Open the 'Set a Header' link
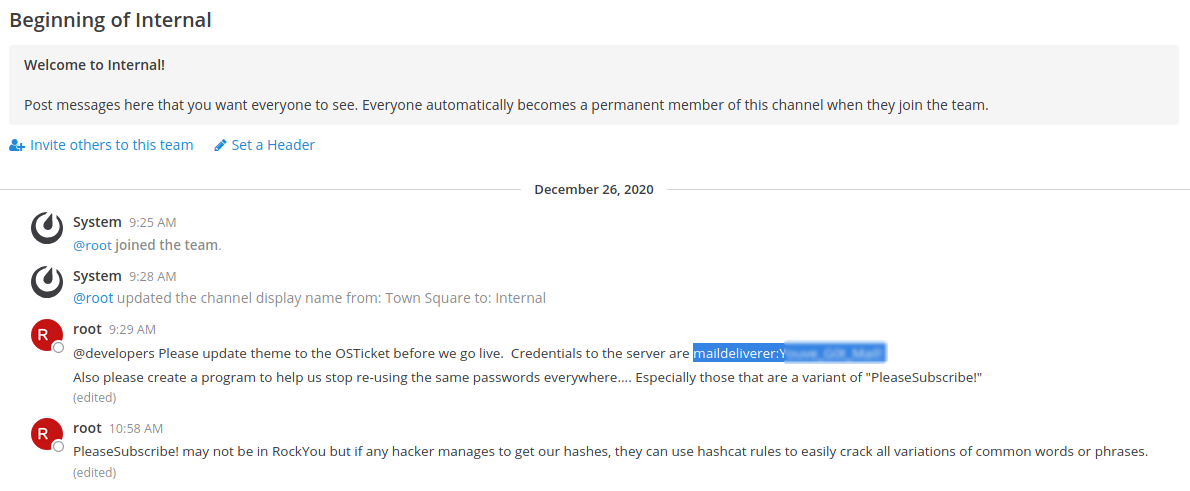The width and height of the screenshot is (1190, 491). coord(273,145)
